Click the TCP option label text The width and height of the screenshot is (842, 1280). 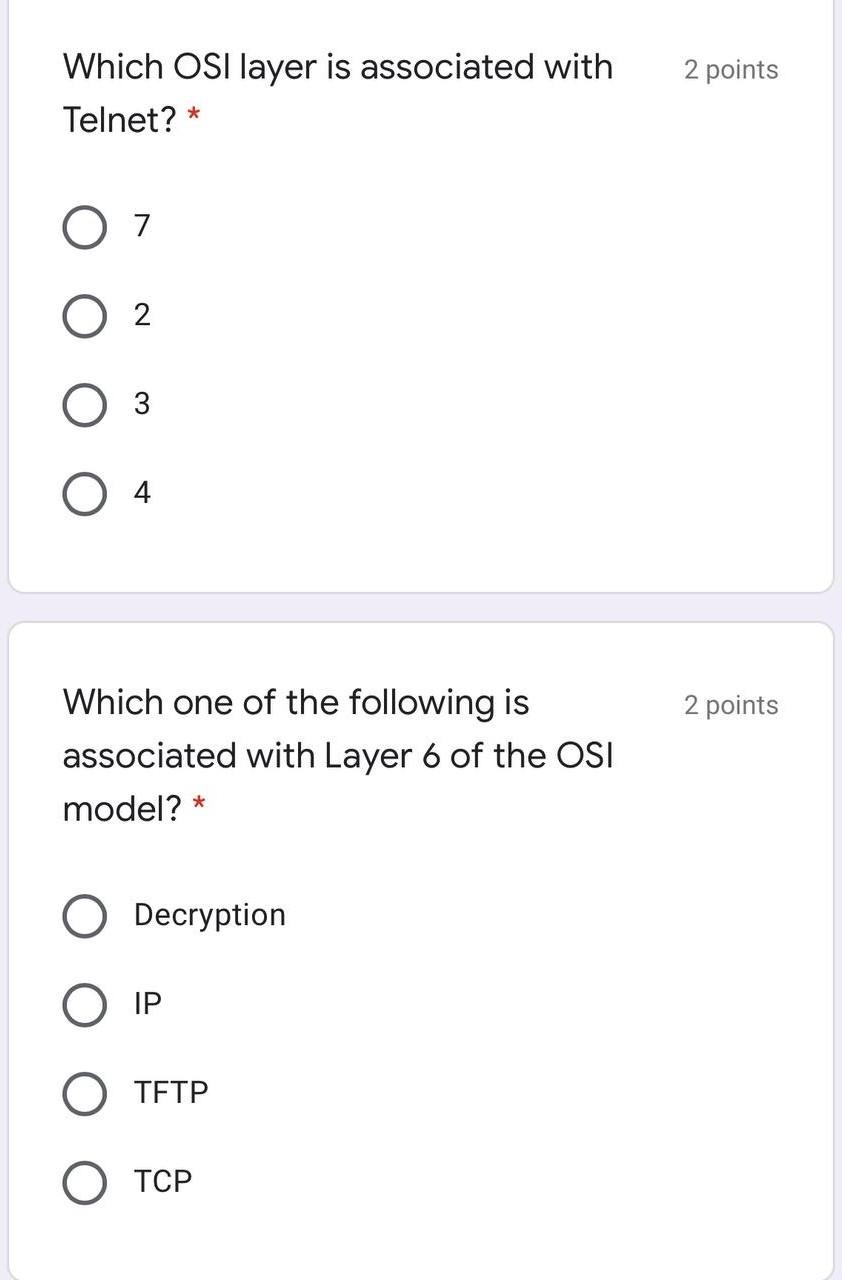164,1181
